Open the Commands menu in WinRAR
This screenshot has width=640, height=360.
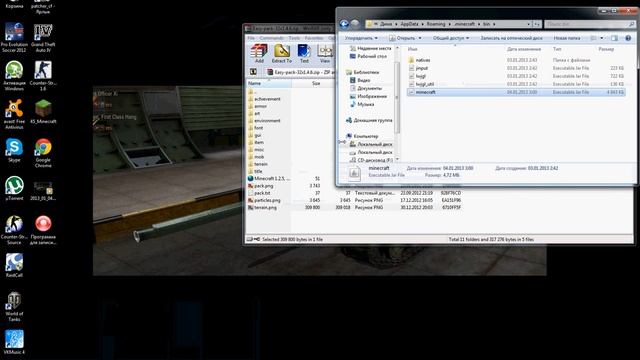coord(271,38)
